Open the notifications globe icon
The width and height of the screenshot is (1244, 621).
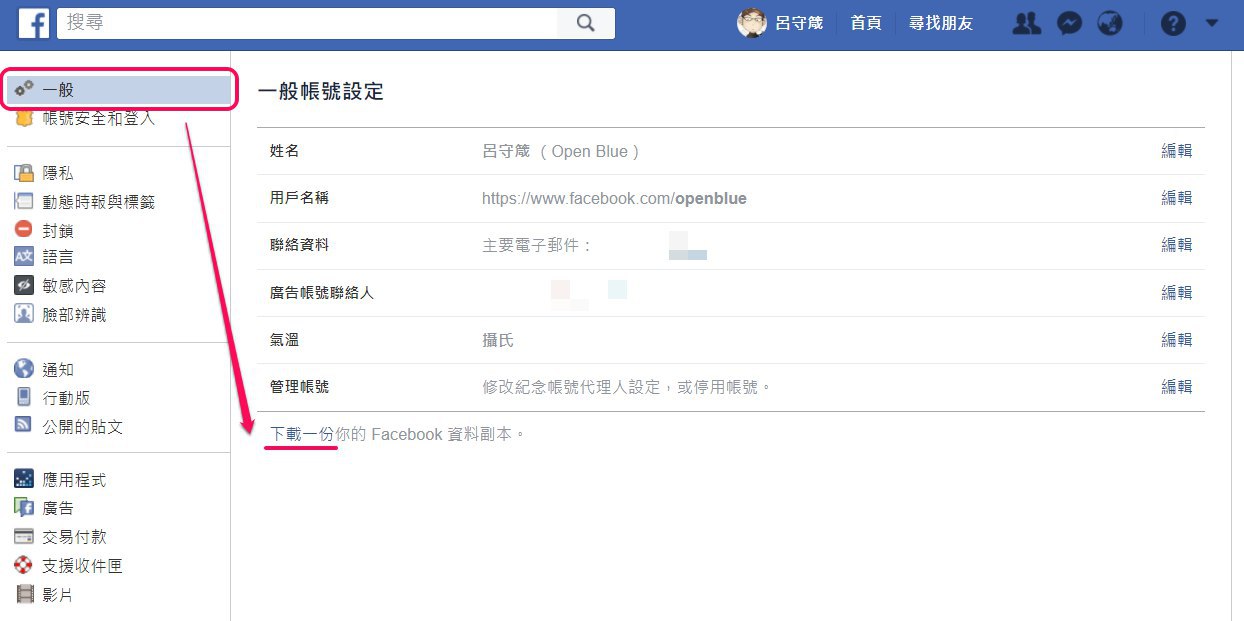pyautogui.click(x=1110, y=23)
